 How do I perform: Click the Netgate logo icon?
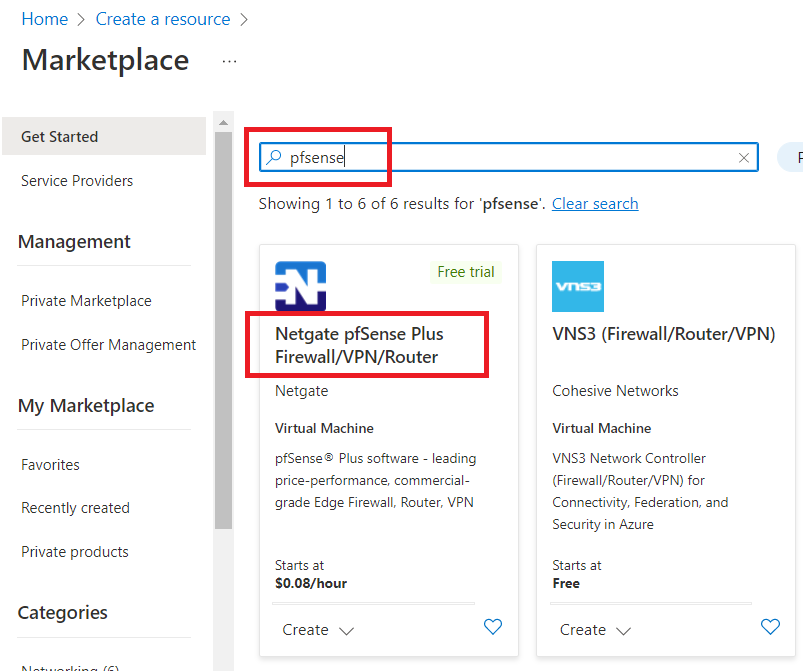(300, 287)
